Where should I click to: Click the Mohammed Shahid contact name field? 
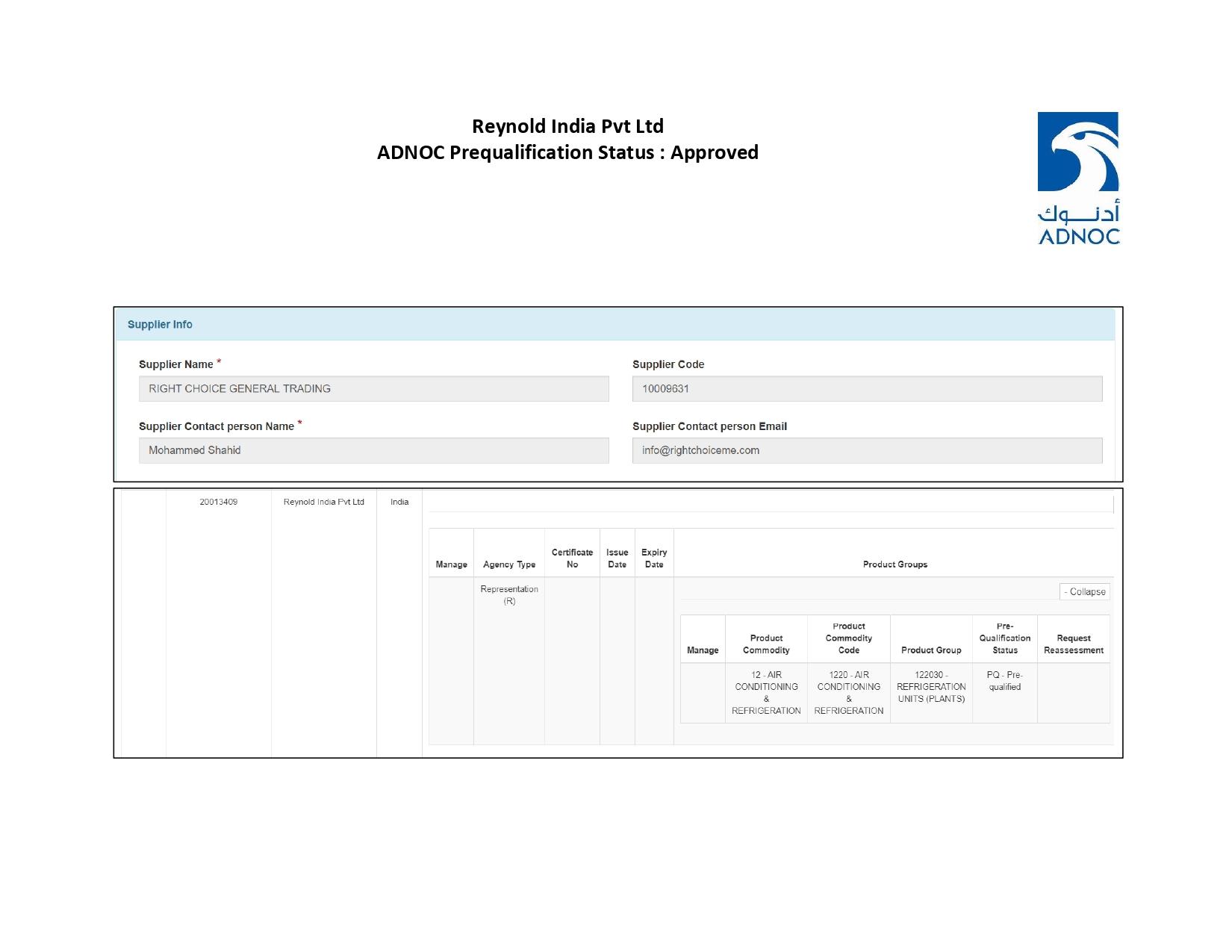click(x=374, y=451)
